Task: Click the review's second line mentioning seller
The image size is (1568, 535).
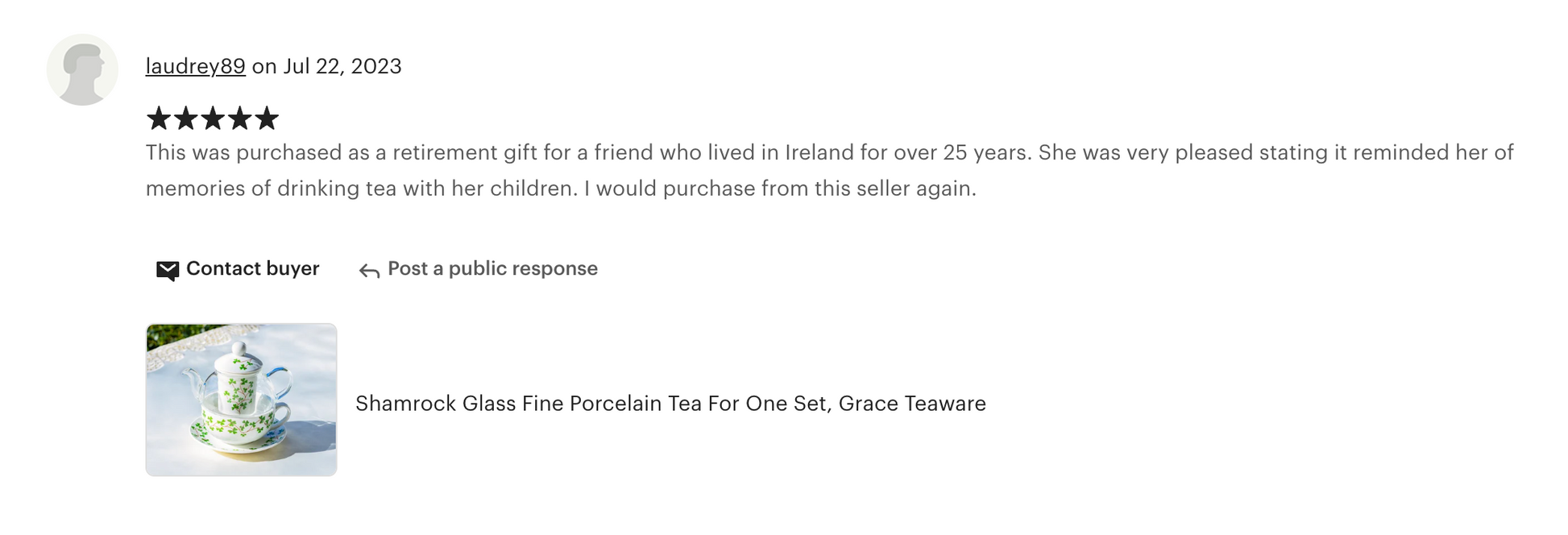Action: pos(561,189)
